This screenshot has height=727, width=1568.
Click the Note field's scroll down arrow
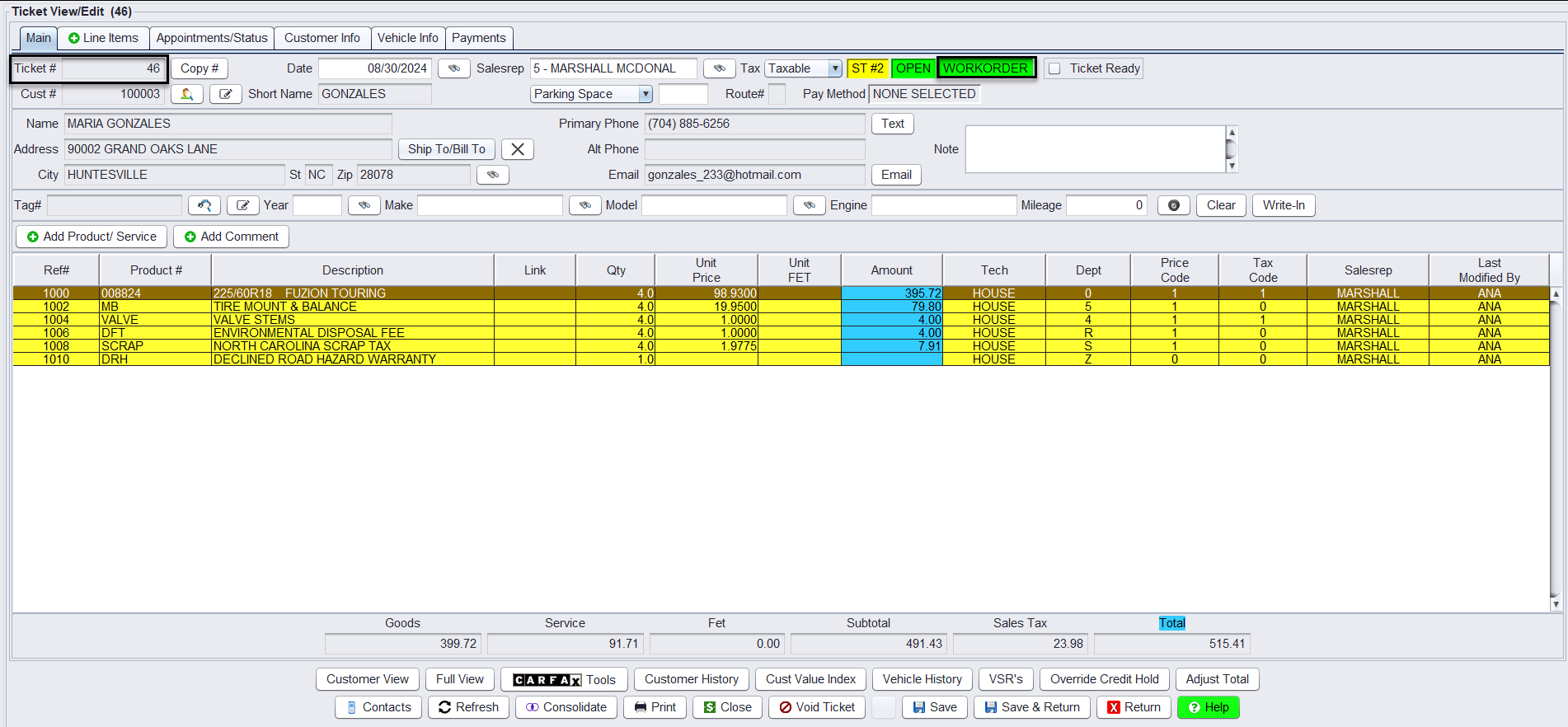pos(1232,166)
